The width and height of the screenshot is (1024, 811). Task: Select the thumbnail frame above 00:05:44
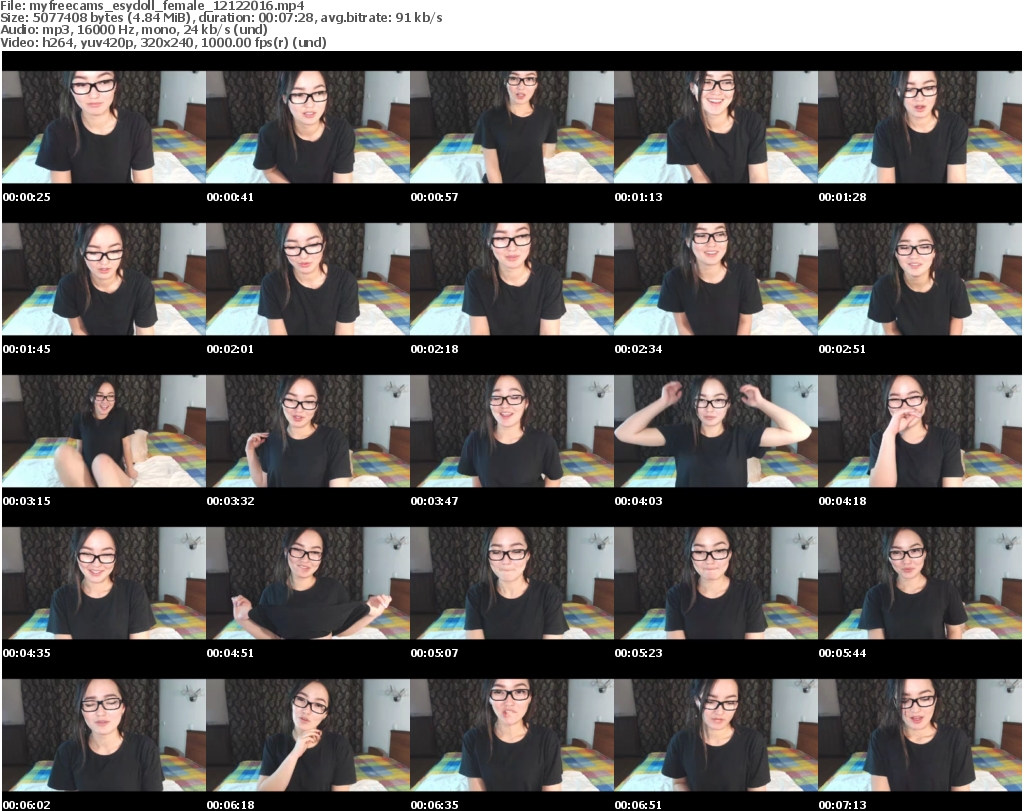click(920, 583)
